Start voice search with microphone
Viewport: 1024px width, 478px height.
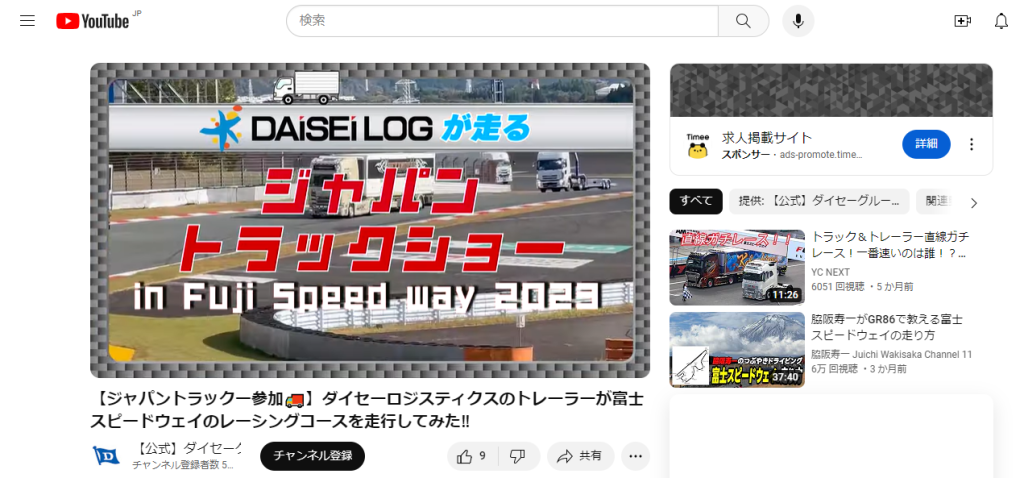click(798, 21)
